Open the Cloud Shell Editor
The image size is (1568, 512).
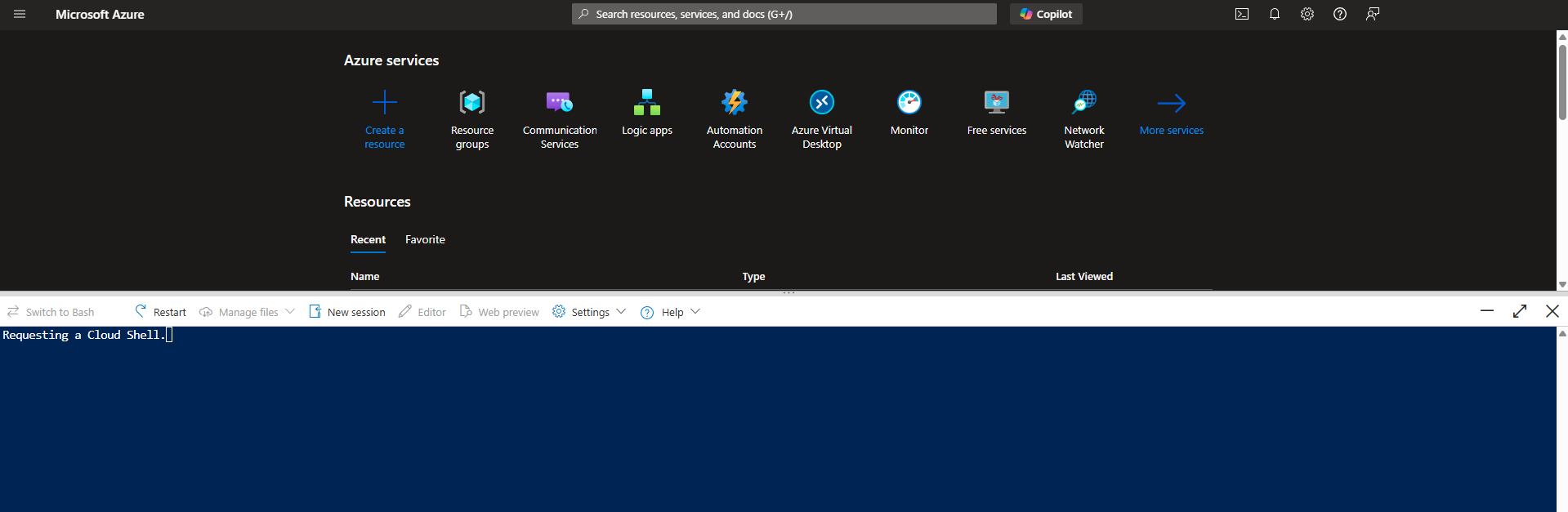(x=422, y=312)
